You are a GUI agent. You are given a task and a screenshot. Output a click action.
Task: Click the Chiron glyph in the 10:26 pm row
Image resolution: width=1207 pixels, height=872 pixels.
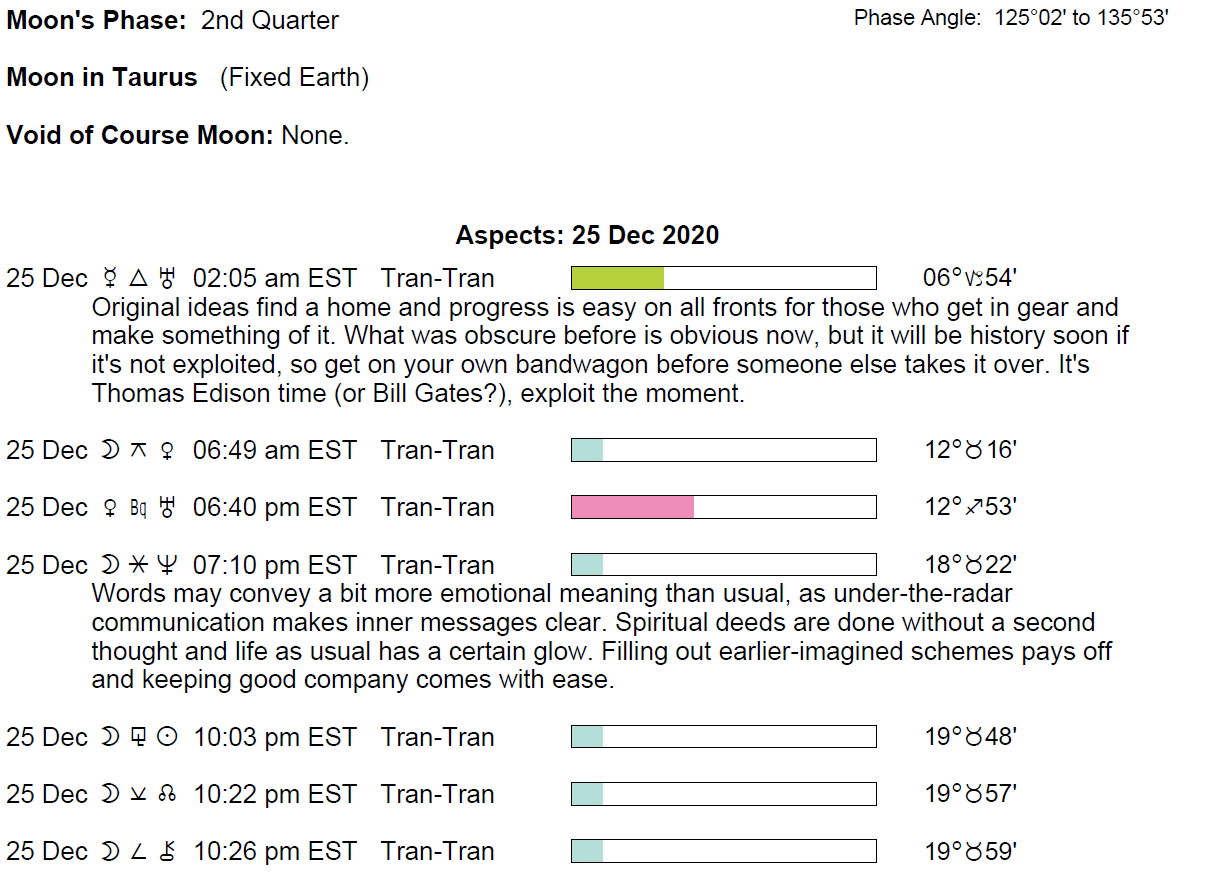(168, 852)
